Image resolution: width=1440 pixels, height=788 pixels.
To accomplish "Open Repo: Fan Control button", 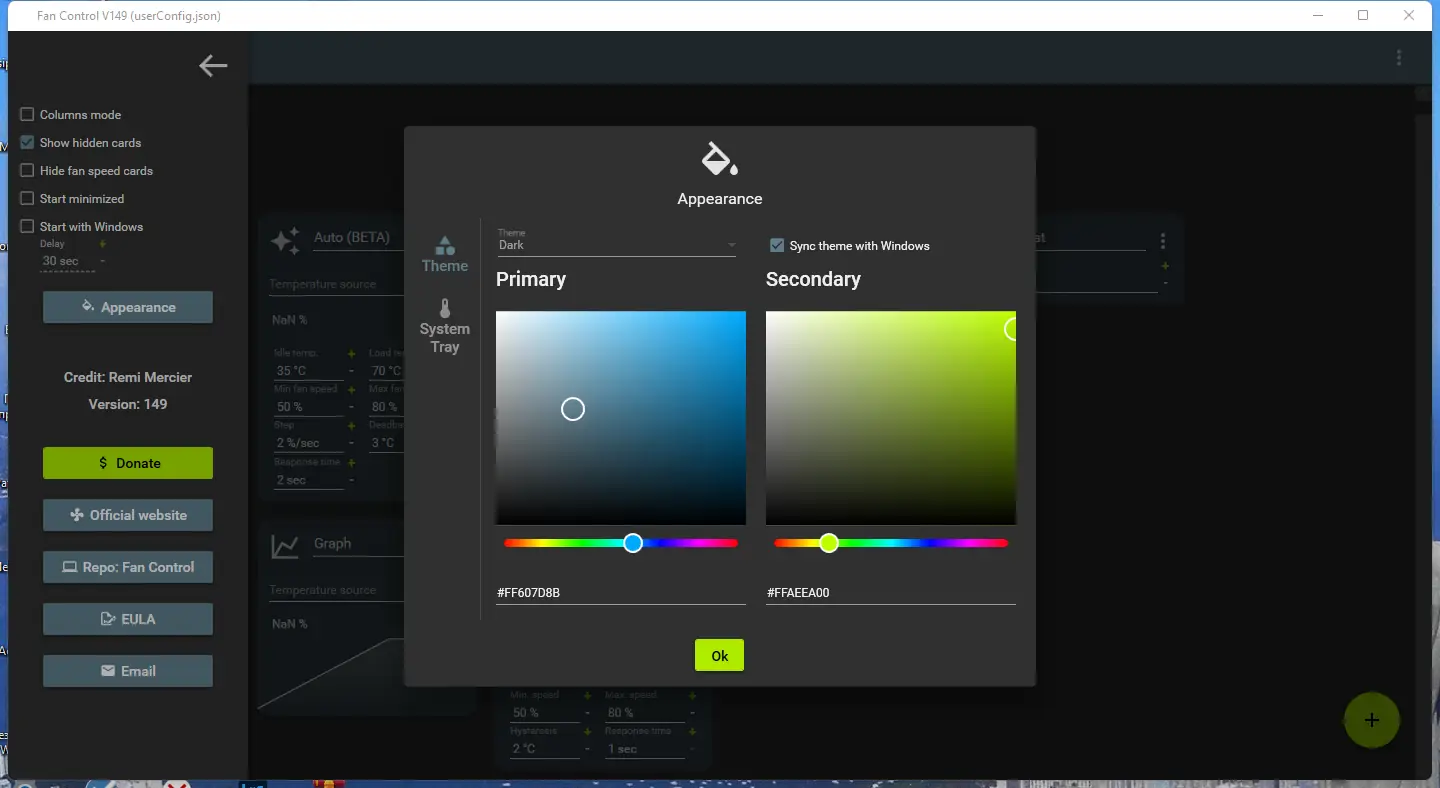I will point(128,567).
